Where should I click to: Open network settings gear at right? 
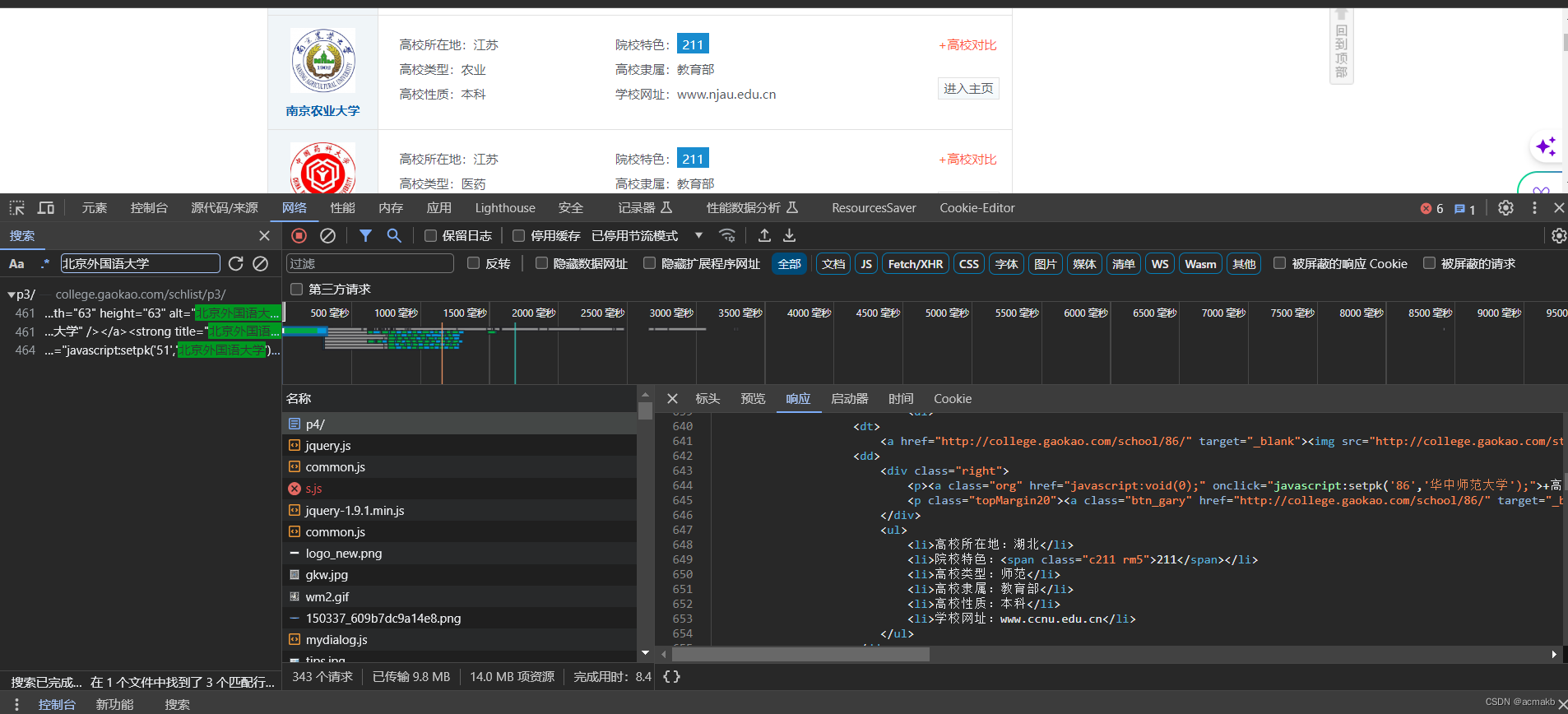[1558, 236]
